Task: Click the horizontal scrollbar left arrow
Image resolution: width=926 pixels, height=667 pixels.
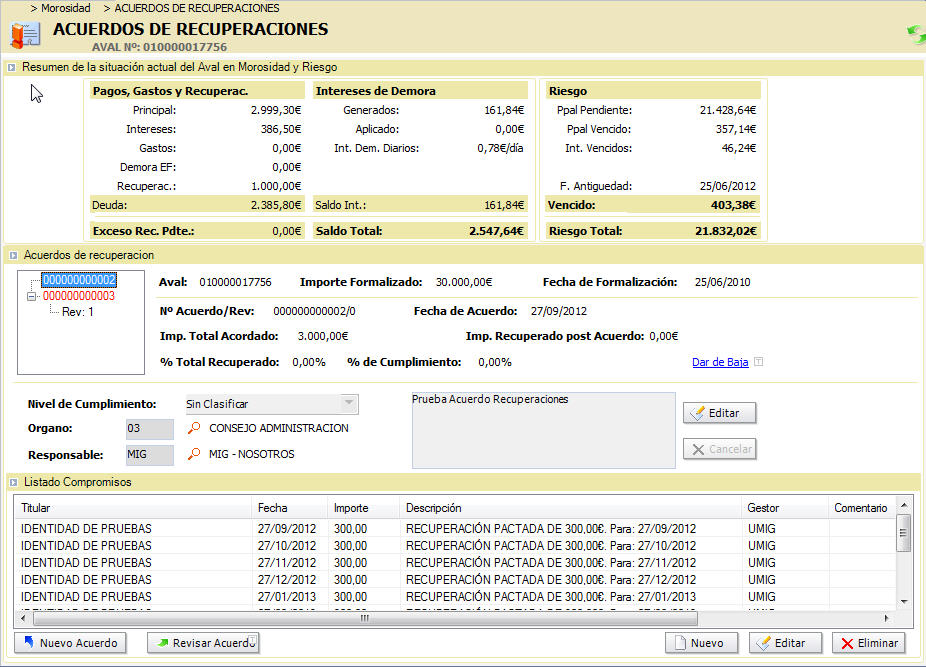Action: [x=23, y=619]
